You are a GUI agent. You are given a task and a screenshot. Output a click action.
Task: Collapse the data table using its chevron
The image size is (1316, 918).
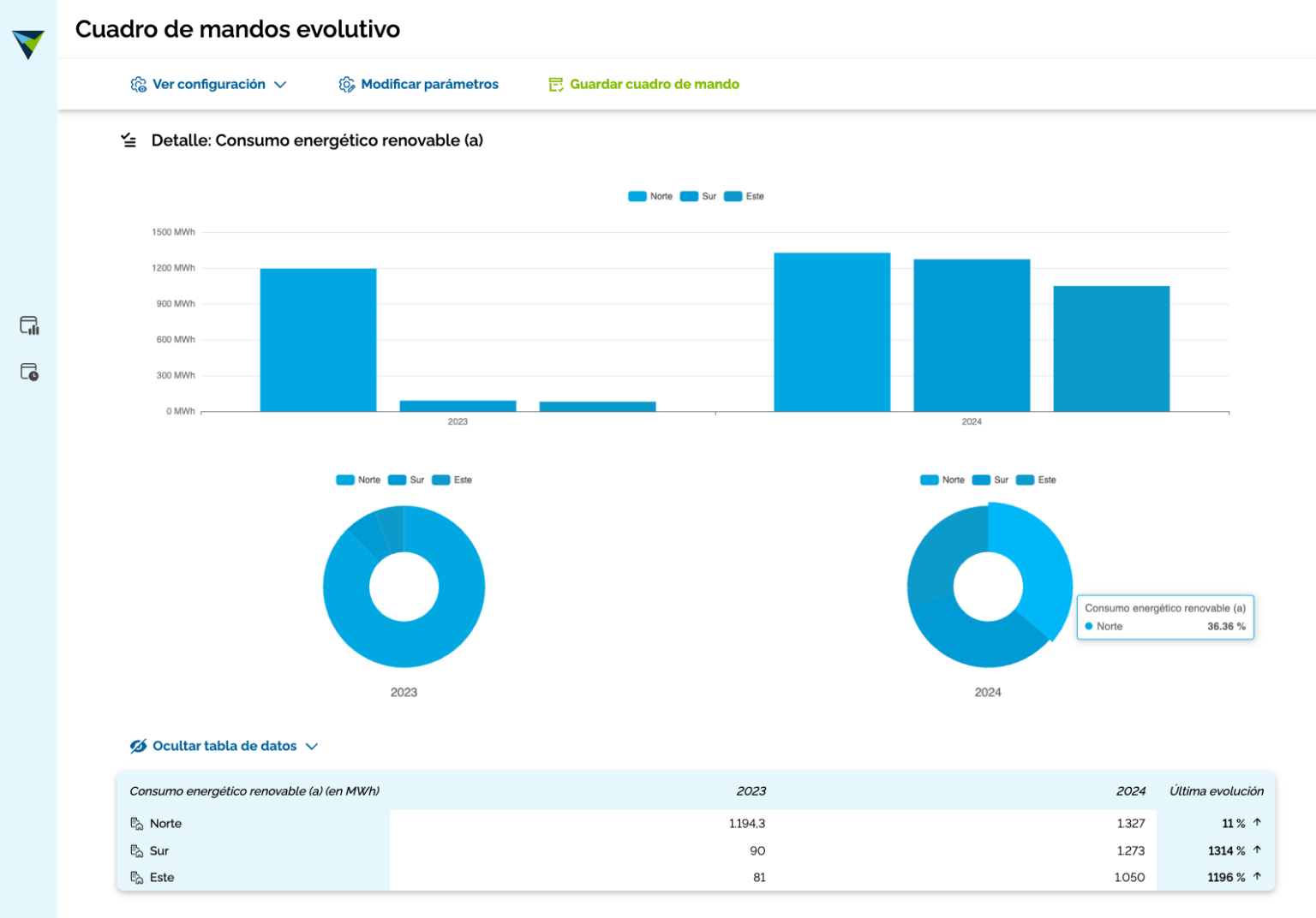click(x=313, y=746)
